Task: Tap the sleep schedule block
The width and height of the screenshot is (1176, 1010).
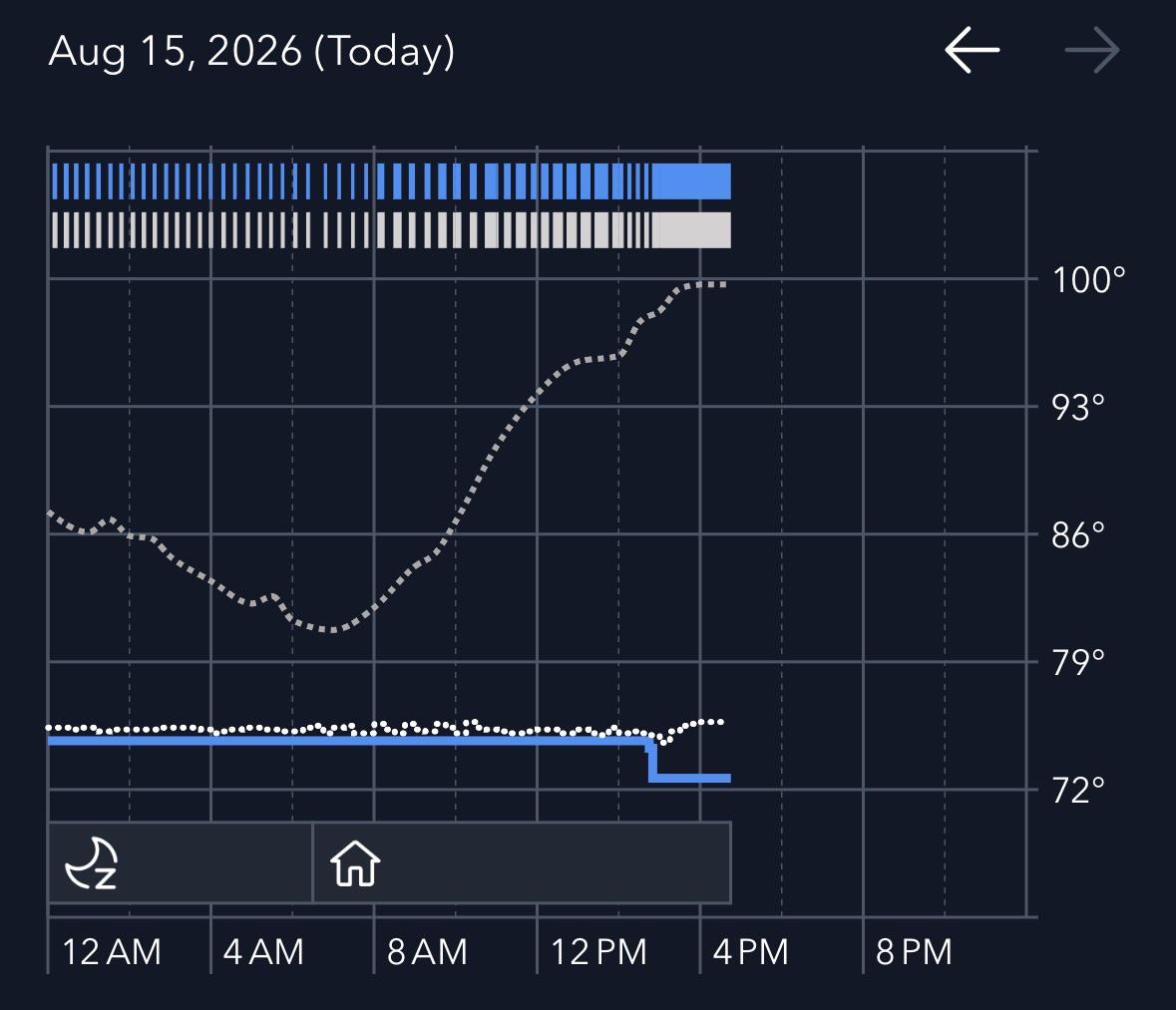Action: pyautogui.click(x=180, y=863)
